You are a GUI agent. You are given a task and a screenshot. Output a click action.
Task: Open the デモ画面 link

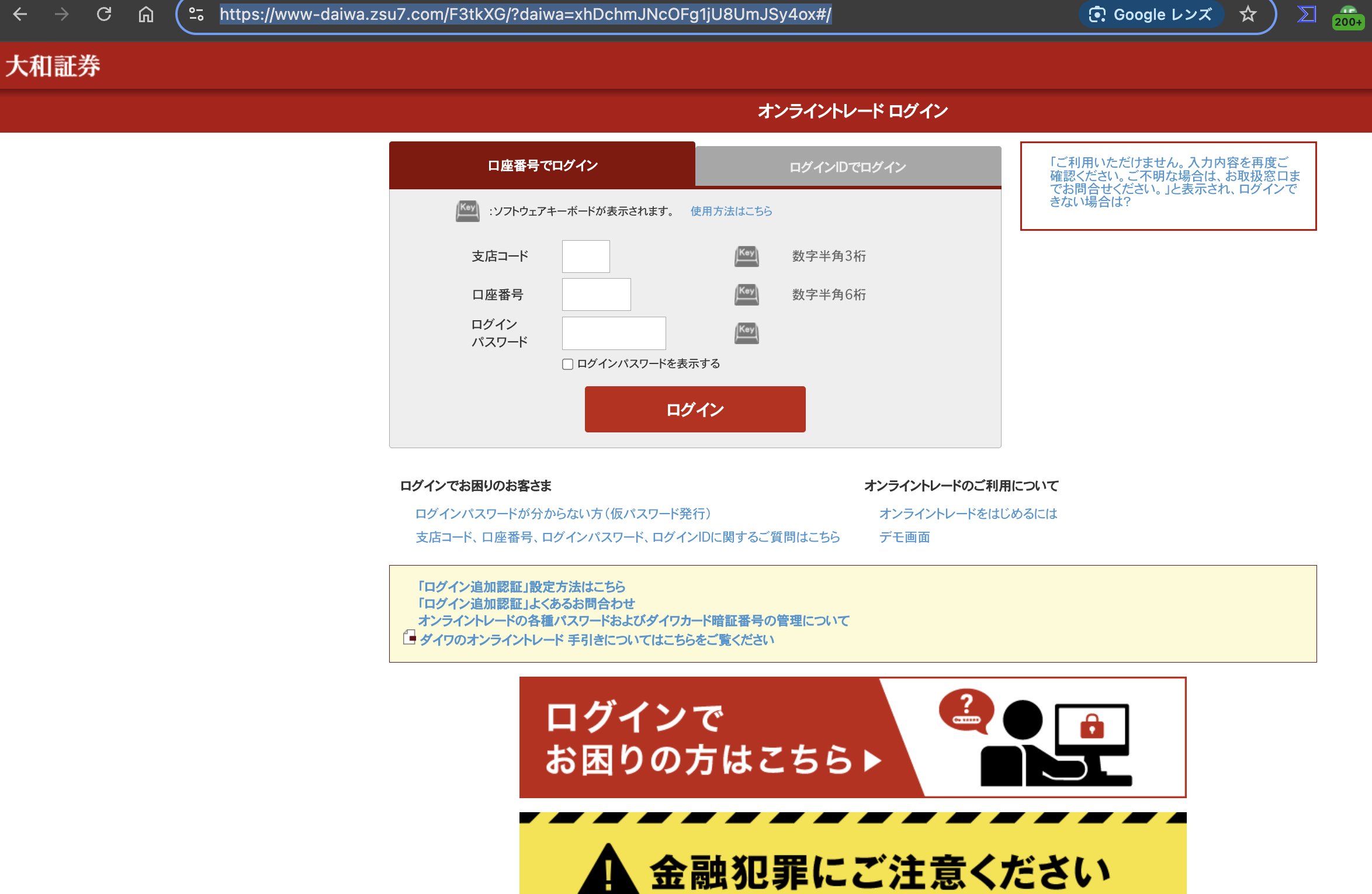(x=905, y=537)
